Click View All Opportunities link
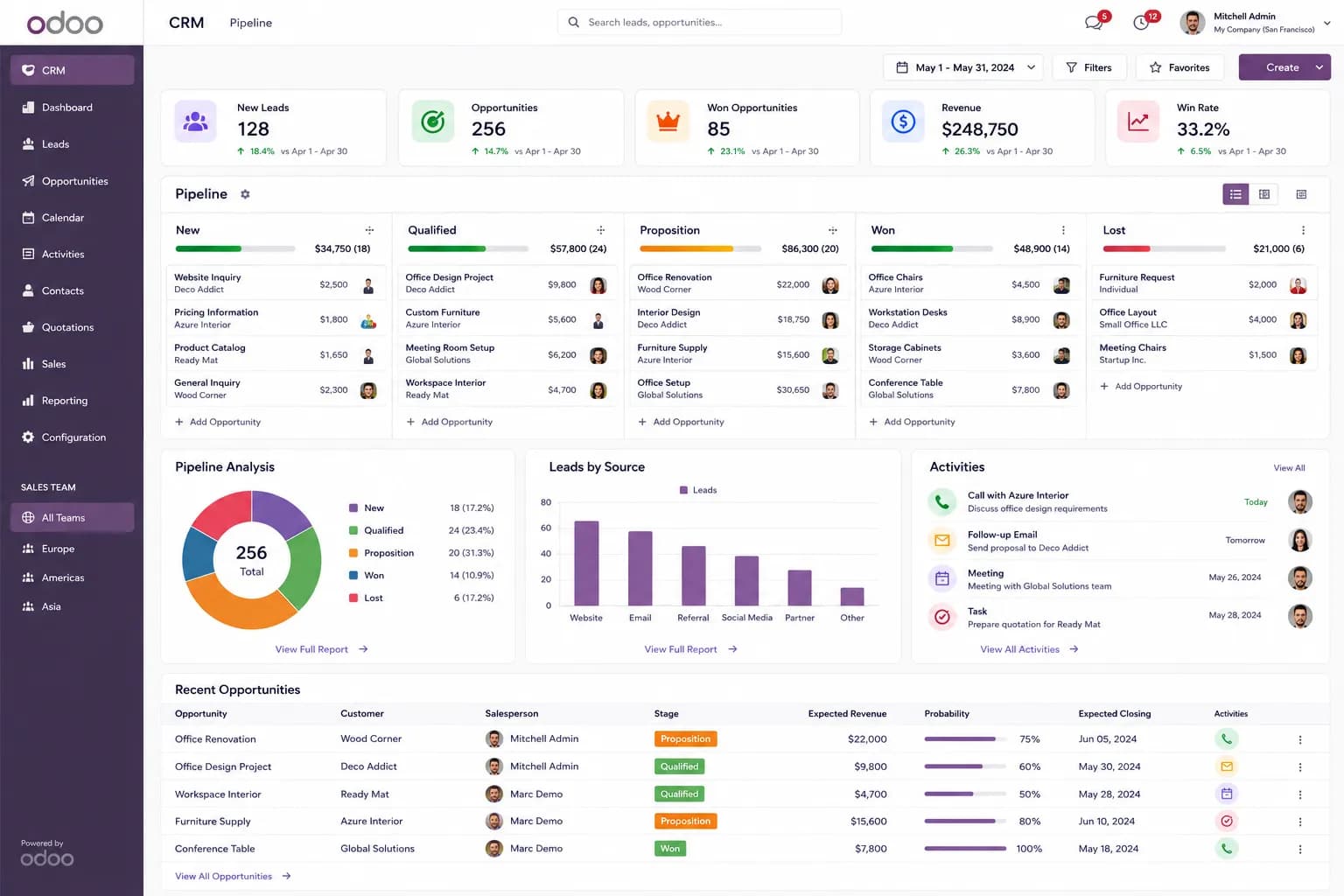1344x896 pixels. [x=233, y=876]
